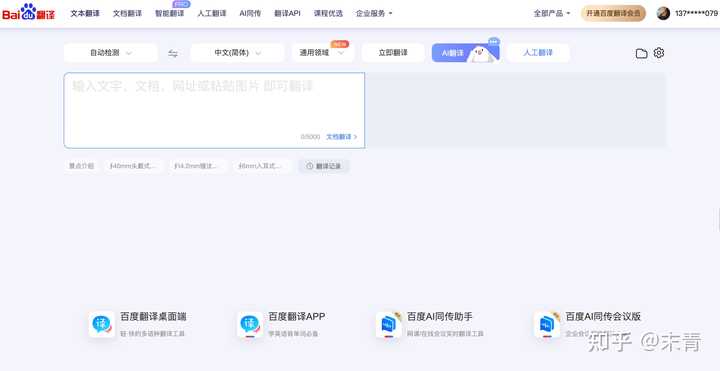Click the 百度AI同传助手 icon
The height and width of the screenshot is (371, 720).
(388, 324)
